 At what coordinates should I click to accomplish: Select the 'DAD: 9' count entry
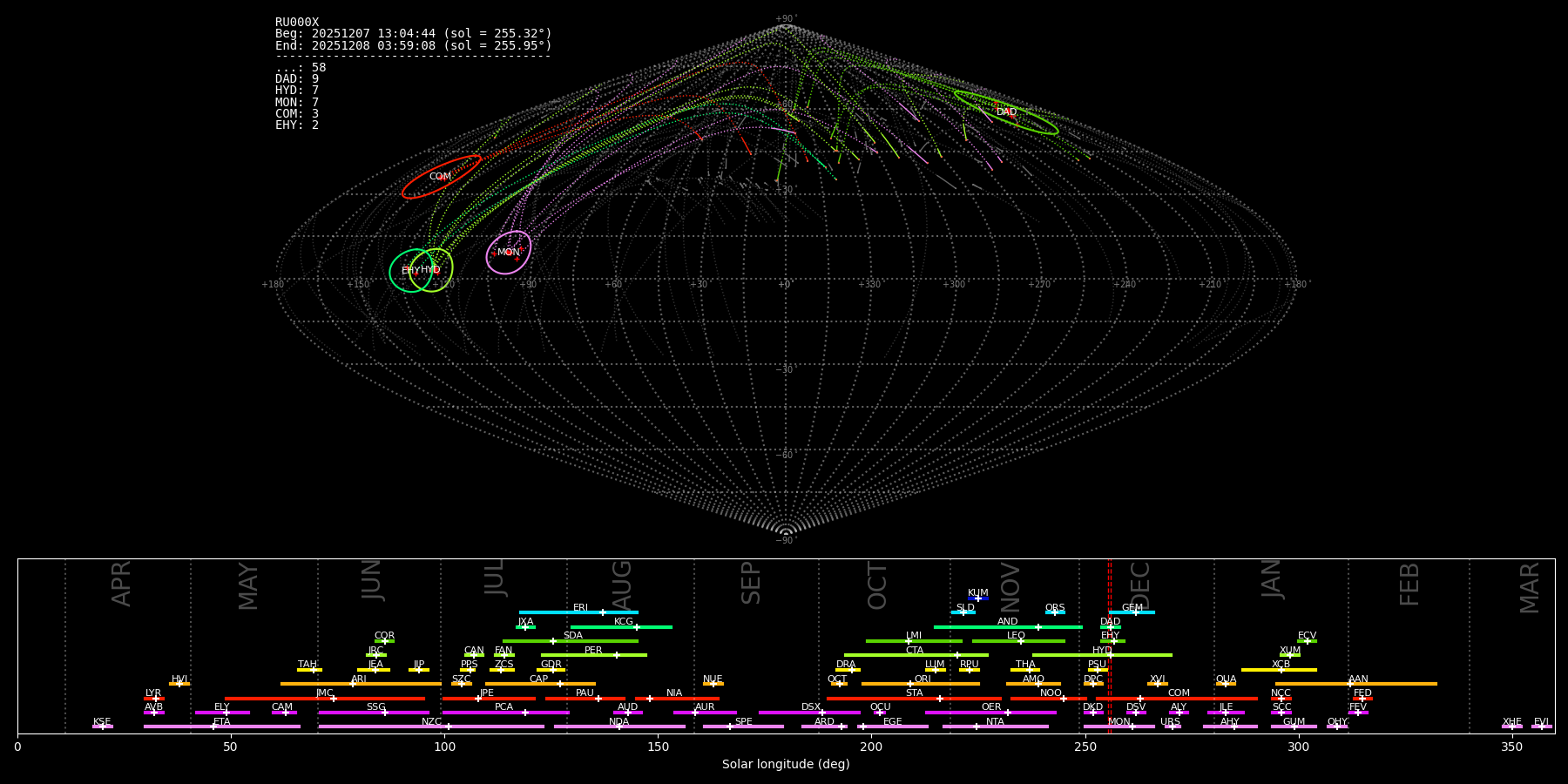pyautogui.click(x=297, y=79)
